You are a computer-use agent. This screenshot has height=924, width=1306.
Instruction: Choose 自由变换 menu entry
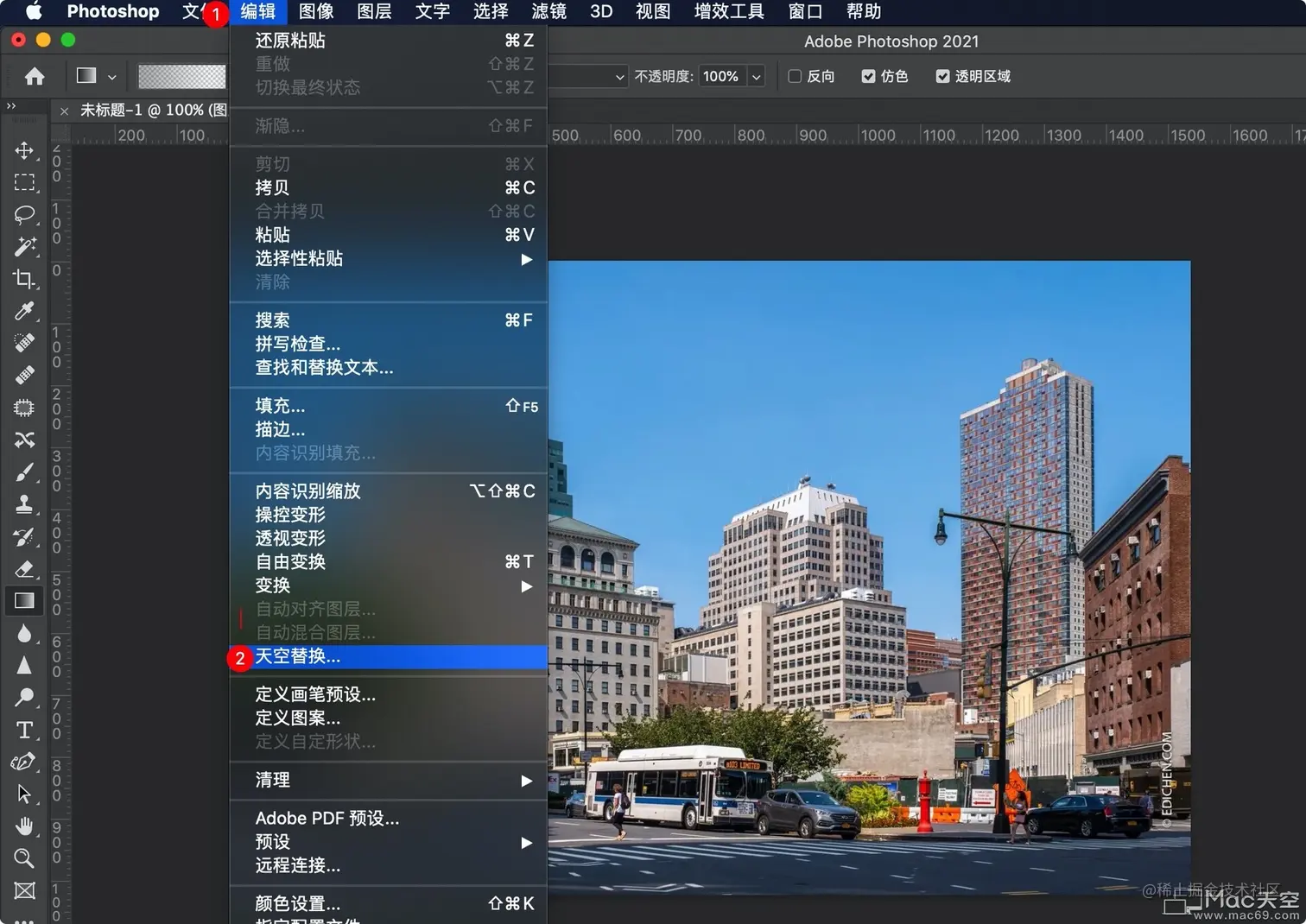[389, 562]
